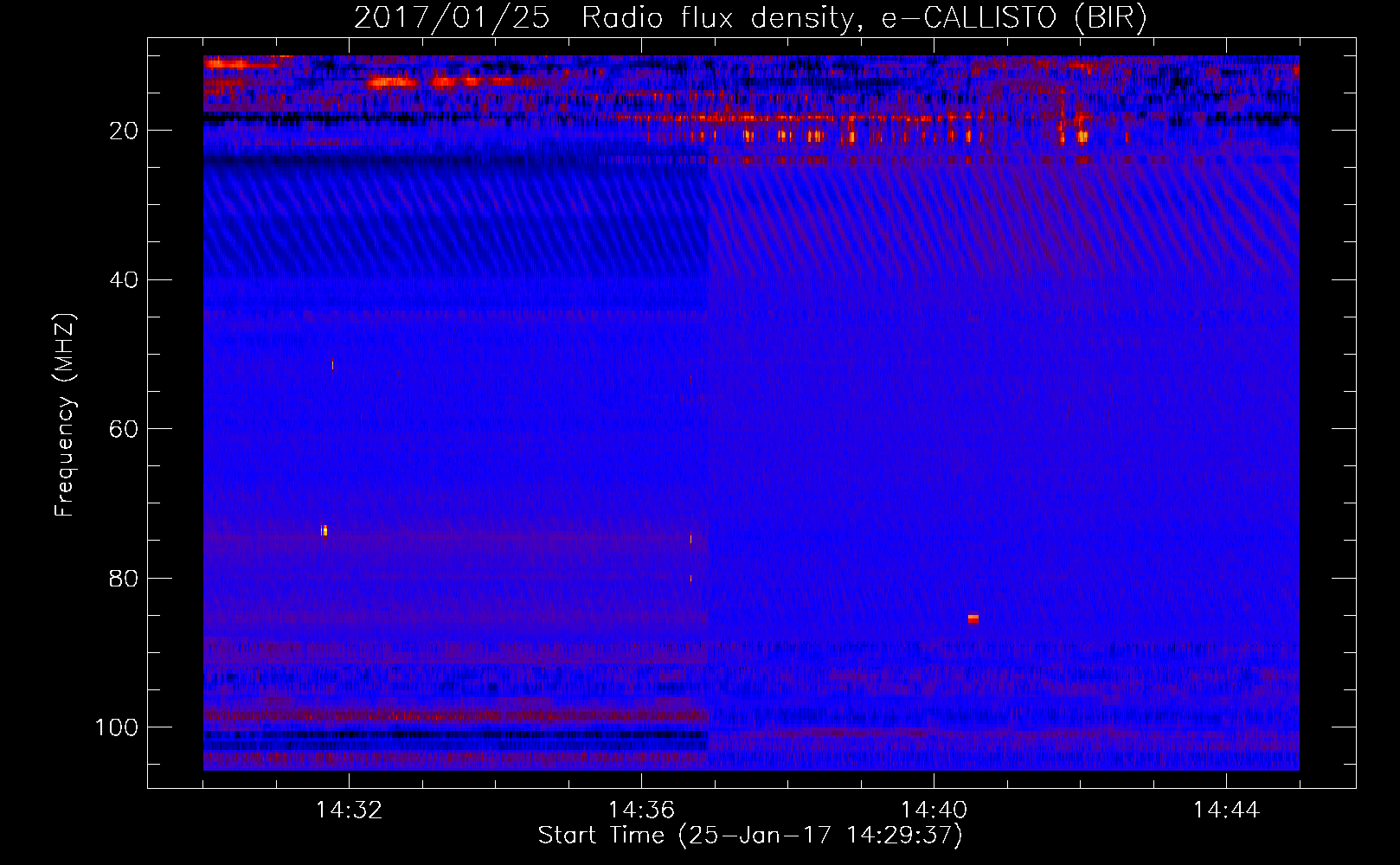Viewport: 1400px width, 865px height.
Task: Click the "14:36" time tick label
Action: pyautogui.click(x=641, y=811)
